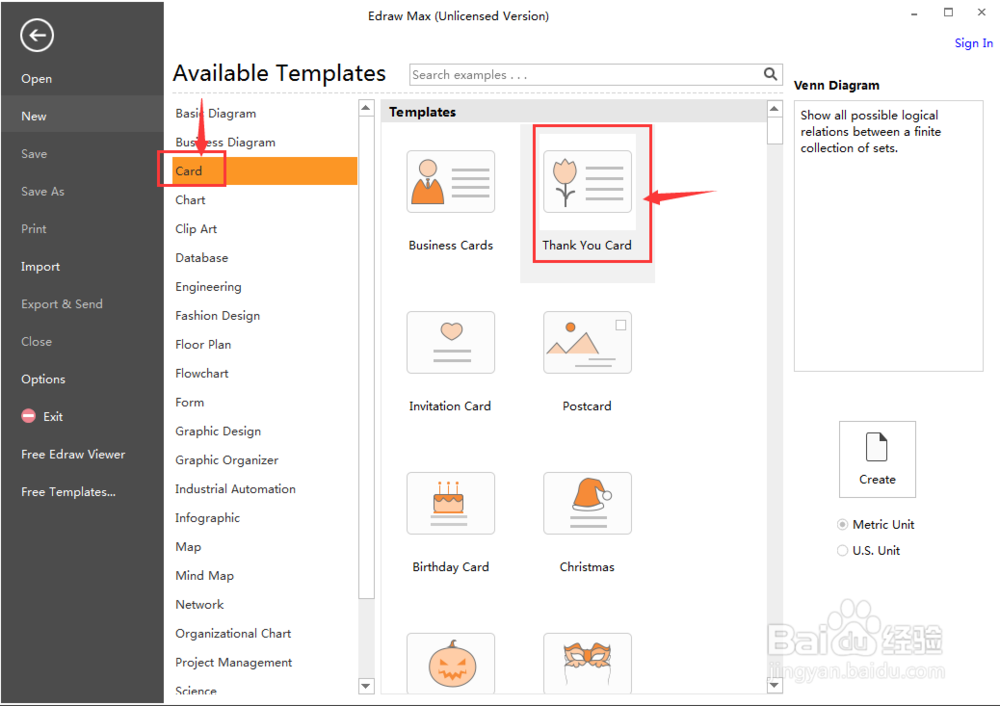Select the Business Cards template icon
Screen dimensions: 1000x706
[x=450, y=182]
